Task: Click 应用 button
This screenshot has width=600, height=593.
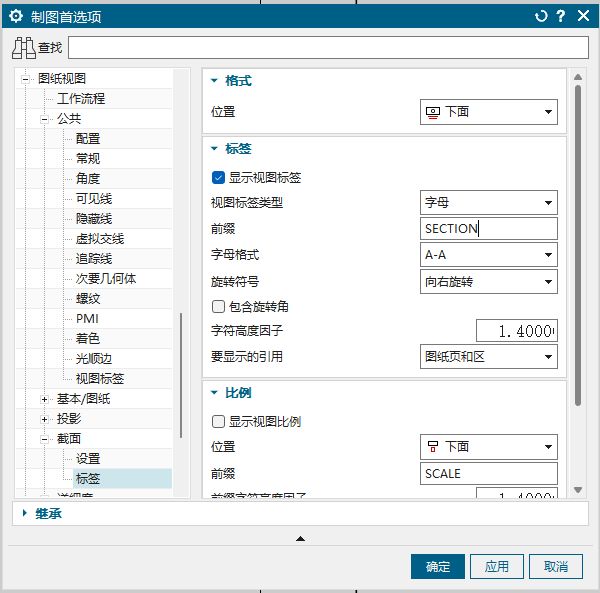Action: click(497, 566)
